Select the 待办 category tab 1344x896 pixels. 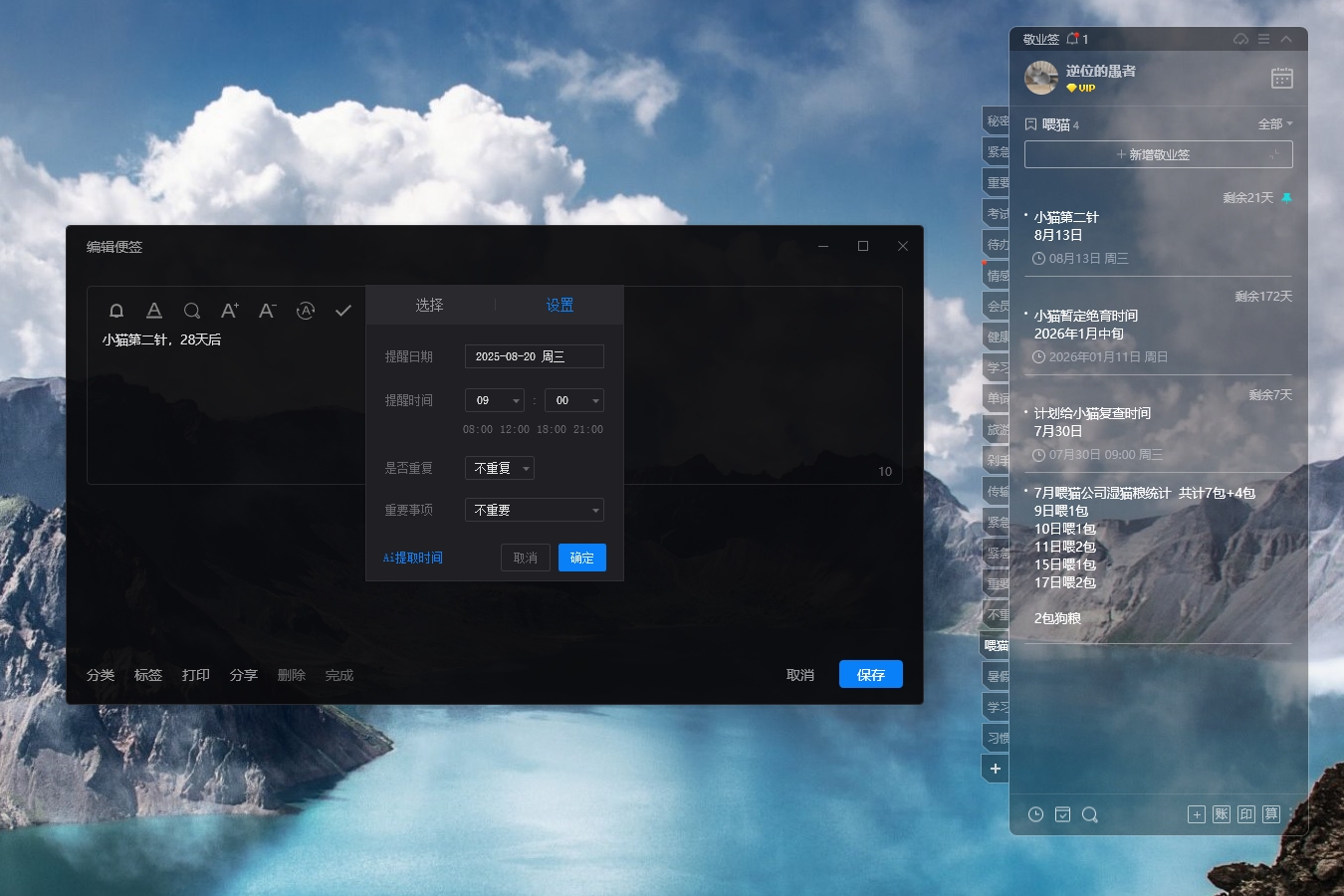[x=997, y=245]
